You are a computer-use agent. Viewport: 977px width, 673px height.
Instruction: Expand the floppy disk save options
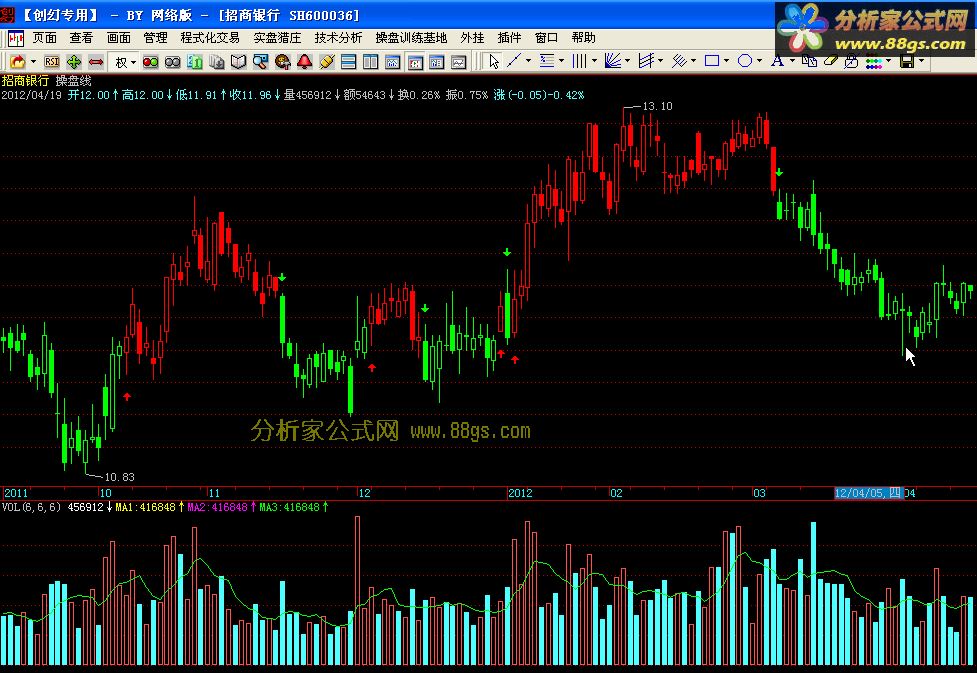[x=922, y=61]
